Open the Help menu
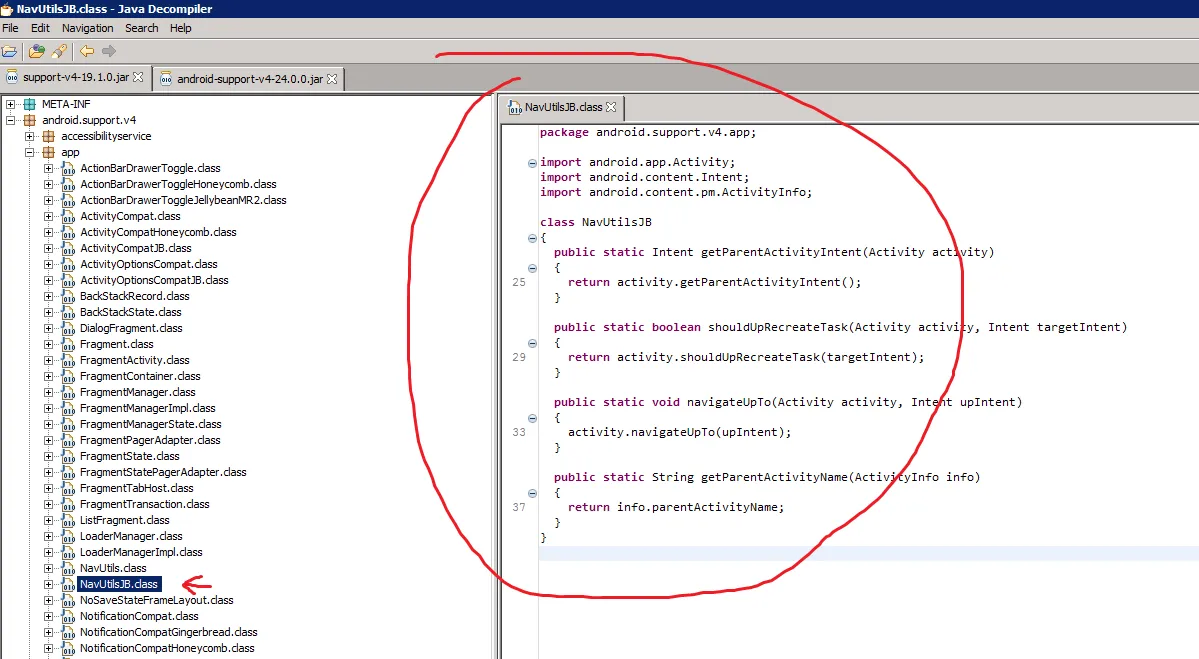The image size is (1199, 659). 180,28
